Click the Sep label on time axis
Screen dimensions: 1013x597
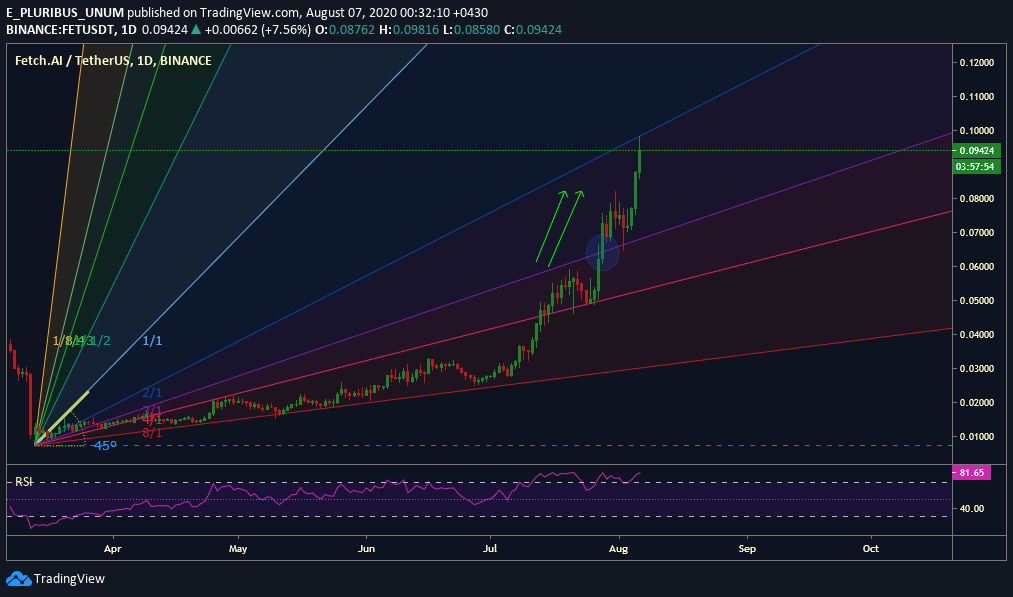click(747, 549)
